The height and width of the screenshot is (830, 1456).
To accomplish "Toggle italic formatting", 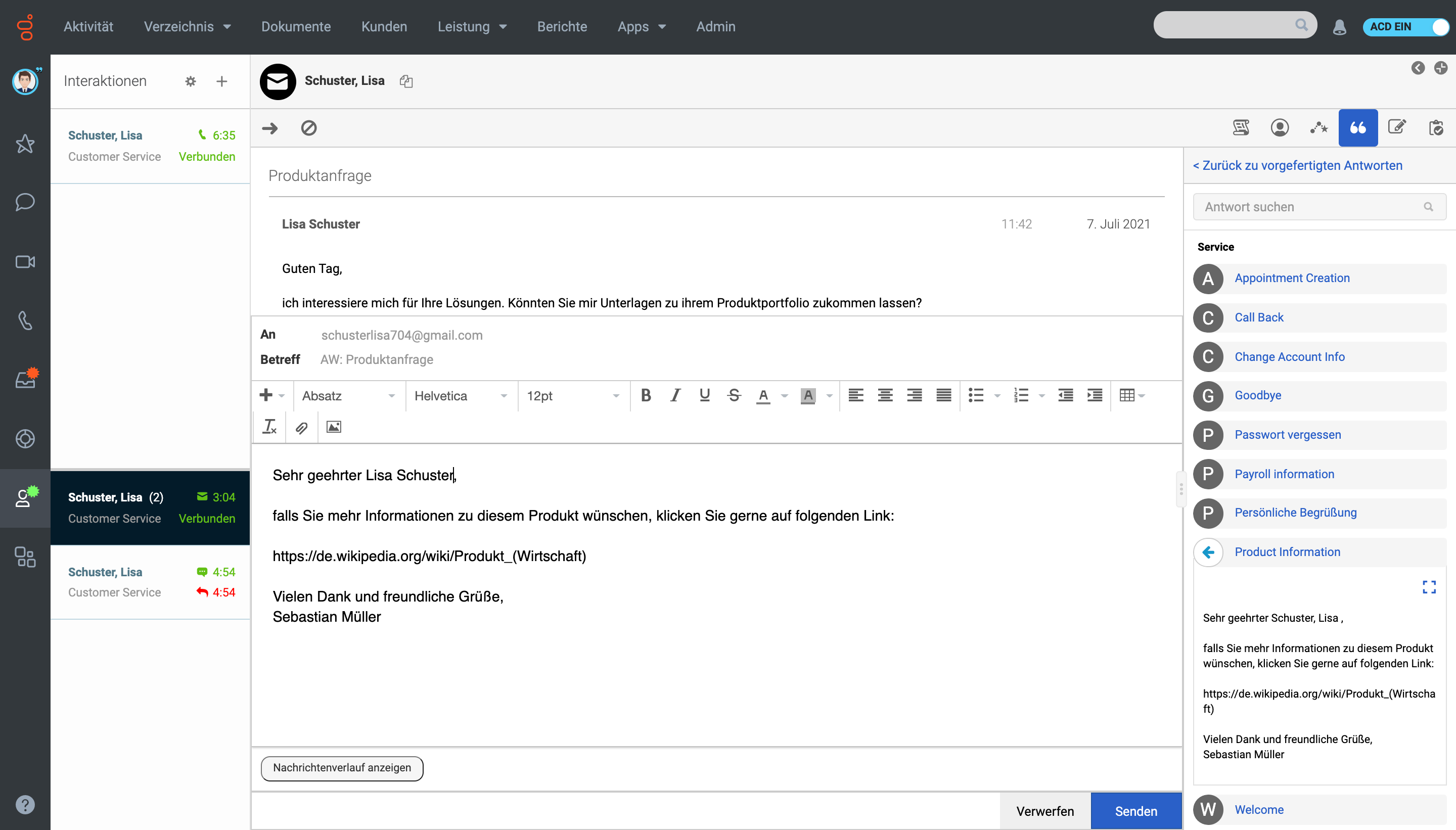I will point(675,396).
